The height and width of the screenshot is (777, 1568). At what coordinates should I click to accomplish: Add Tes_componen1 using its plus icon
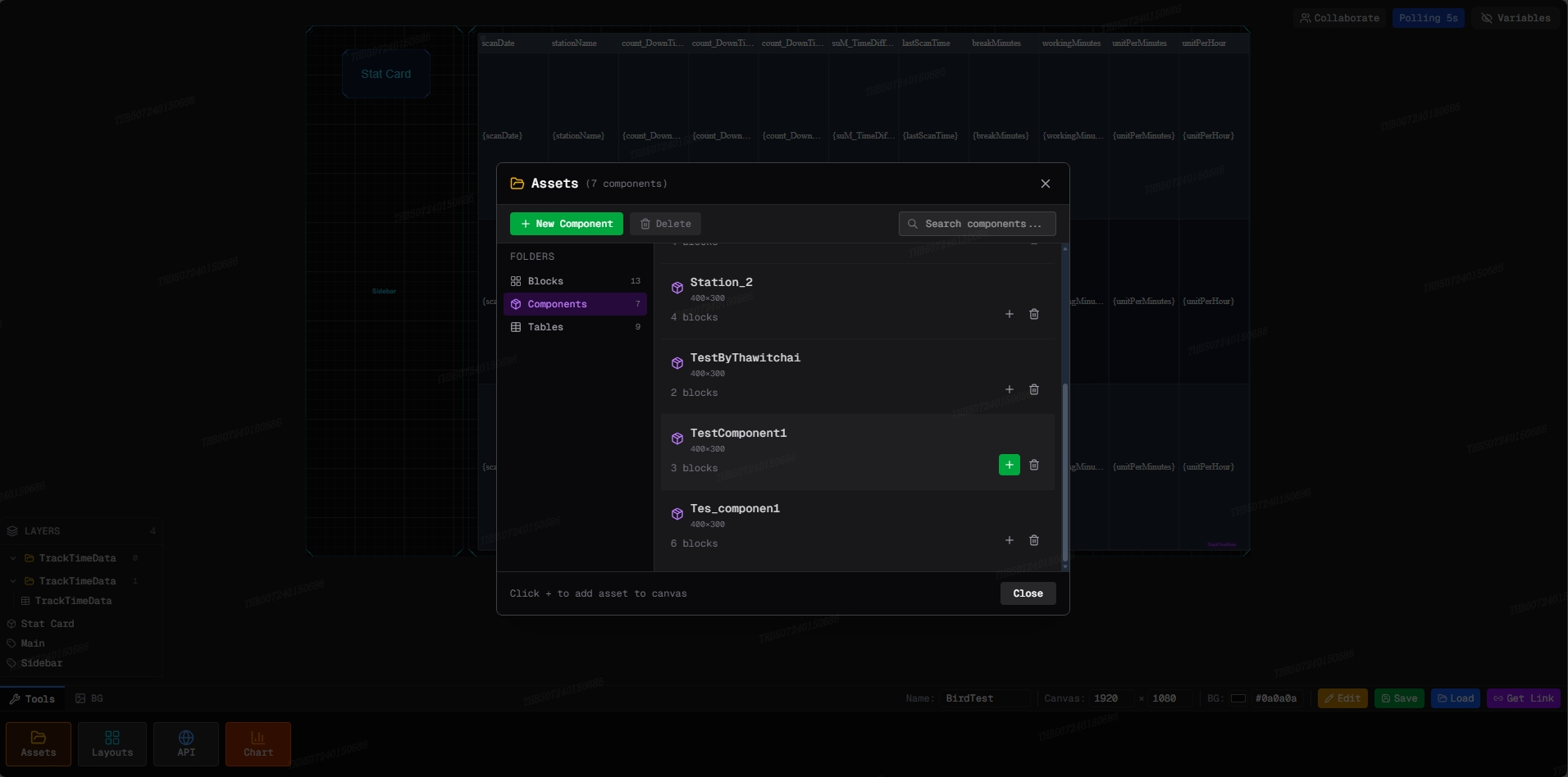click(x=1010, y=540)
